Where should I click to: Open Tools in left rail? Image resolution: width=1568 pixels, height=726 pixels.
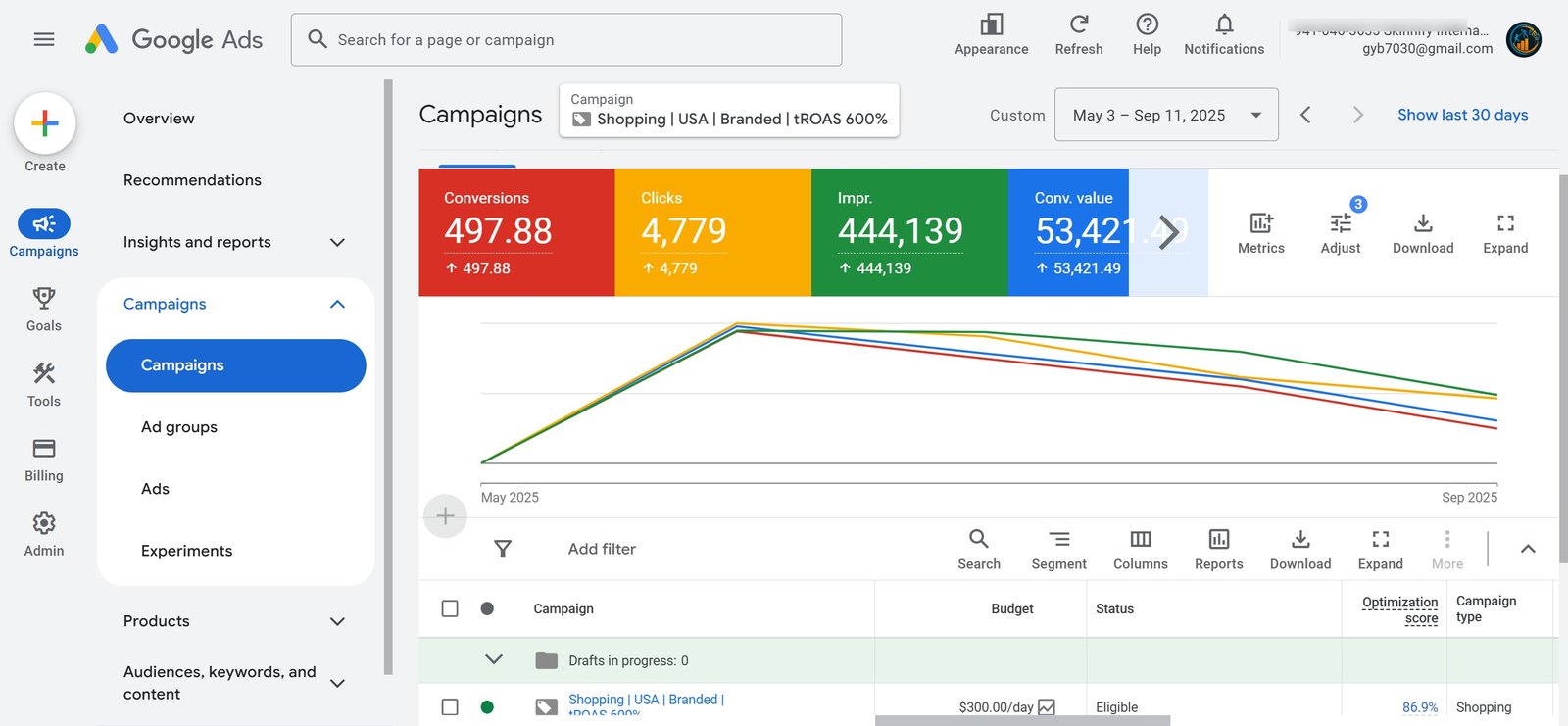(44, 385)
